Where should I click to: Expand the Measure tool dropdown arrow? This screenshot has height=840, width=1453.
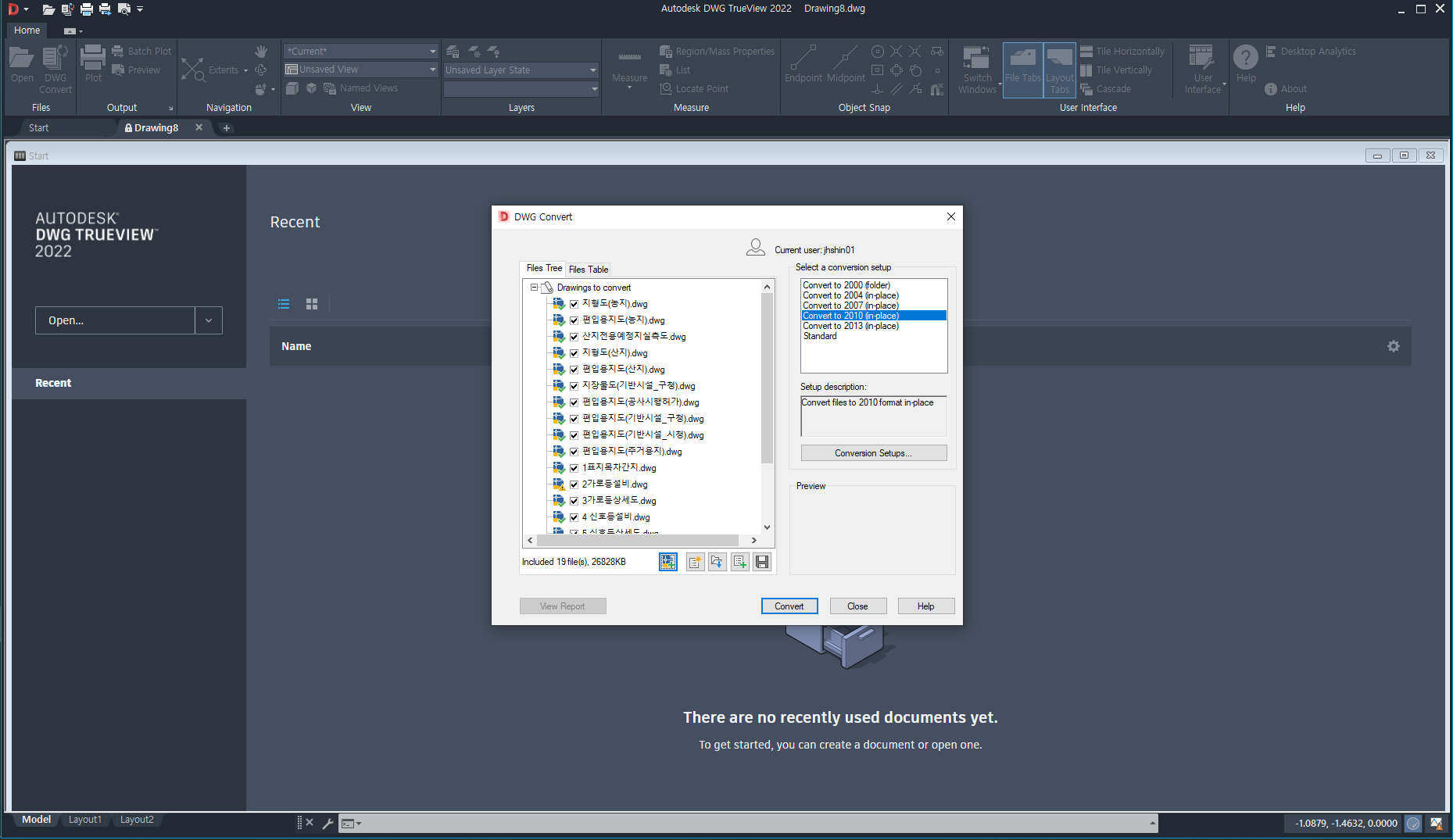tap(629, 88)
